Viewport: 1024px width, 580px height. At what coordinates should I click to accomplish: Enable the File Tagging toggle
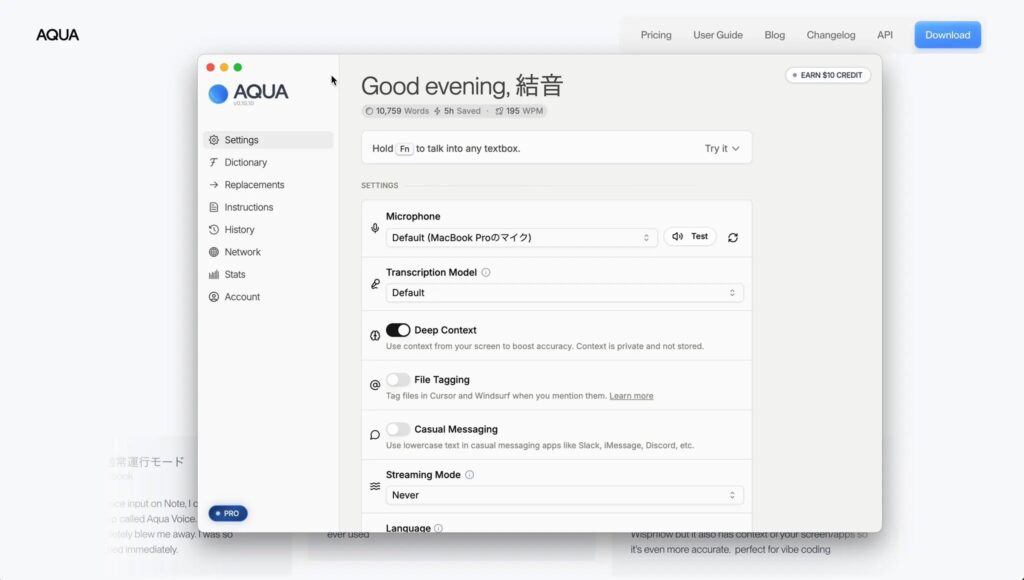pyautogui.click(x=398, y=380)
